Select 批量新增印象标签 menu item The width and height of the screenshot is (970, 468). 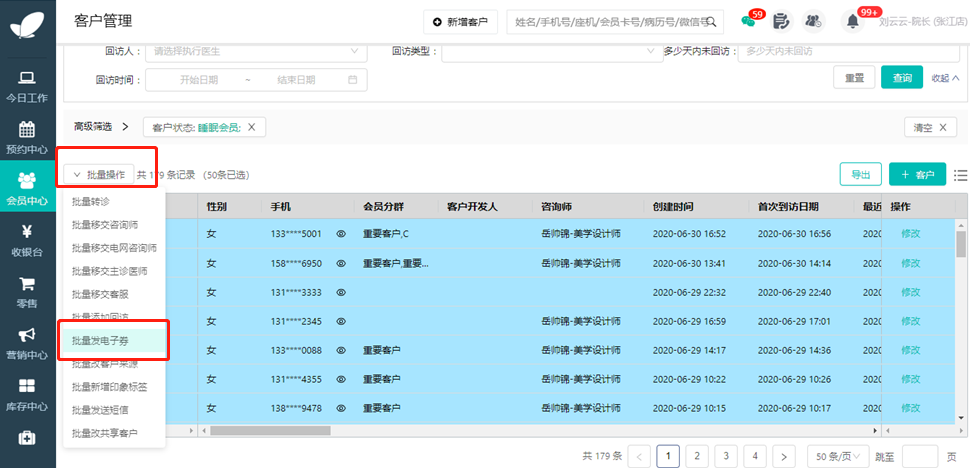point(114,387)
